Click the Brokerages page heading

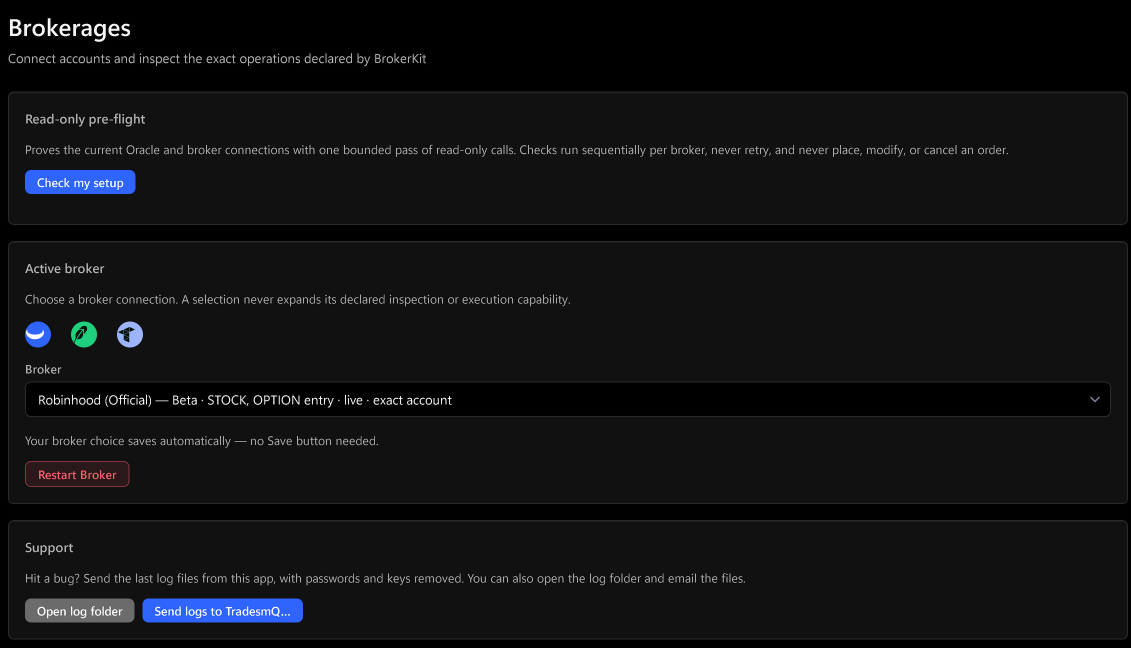[69, 28]
